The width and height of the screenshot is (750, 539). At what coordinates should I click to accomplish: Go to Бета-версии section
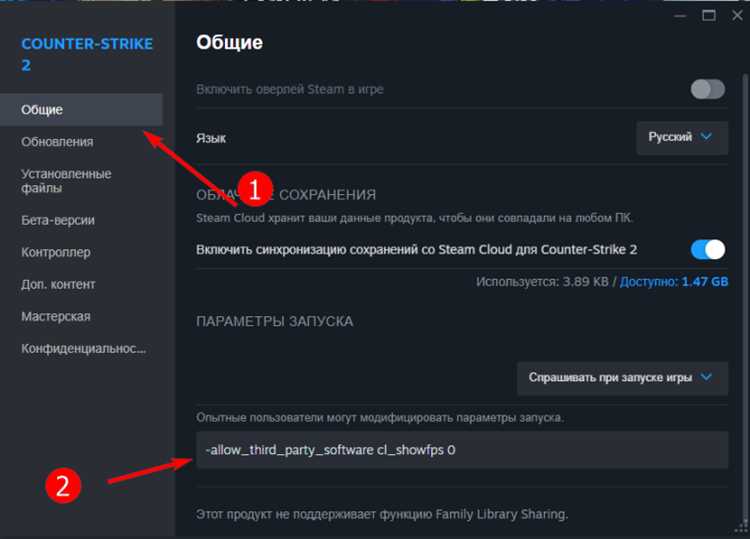click(58, 220)
